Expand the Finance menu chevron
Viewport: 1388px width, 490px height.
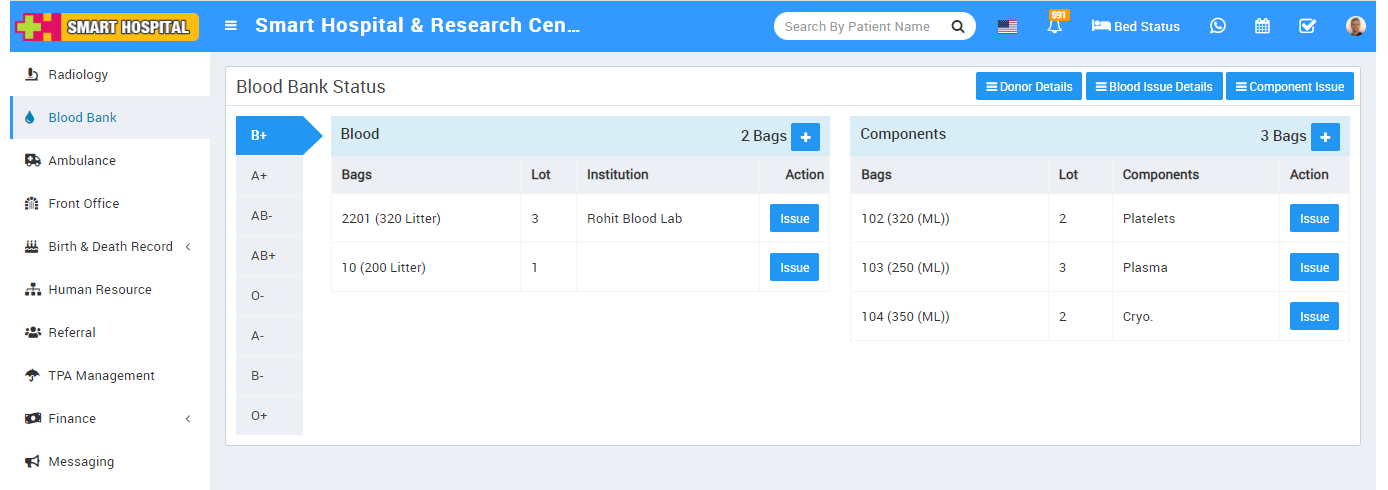pos(188,419)
